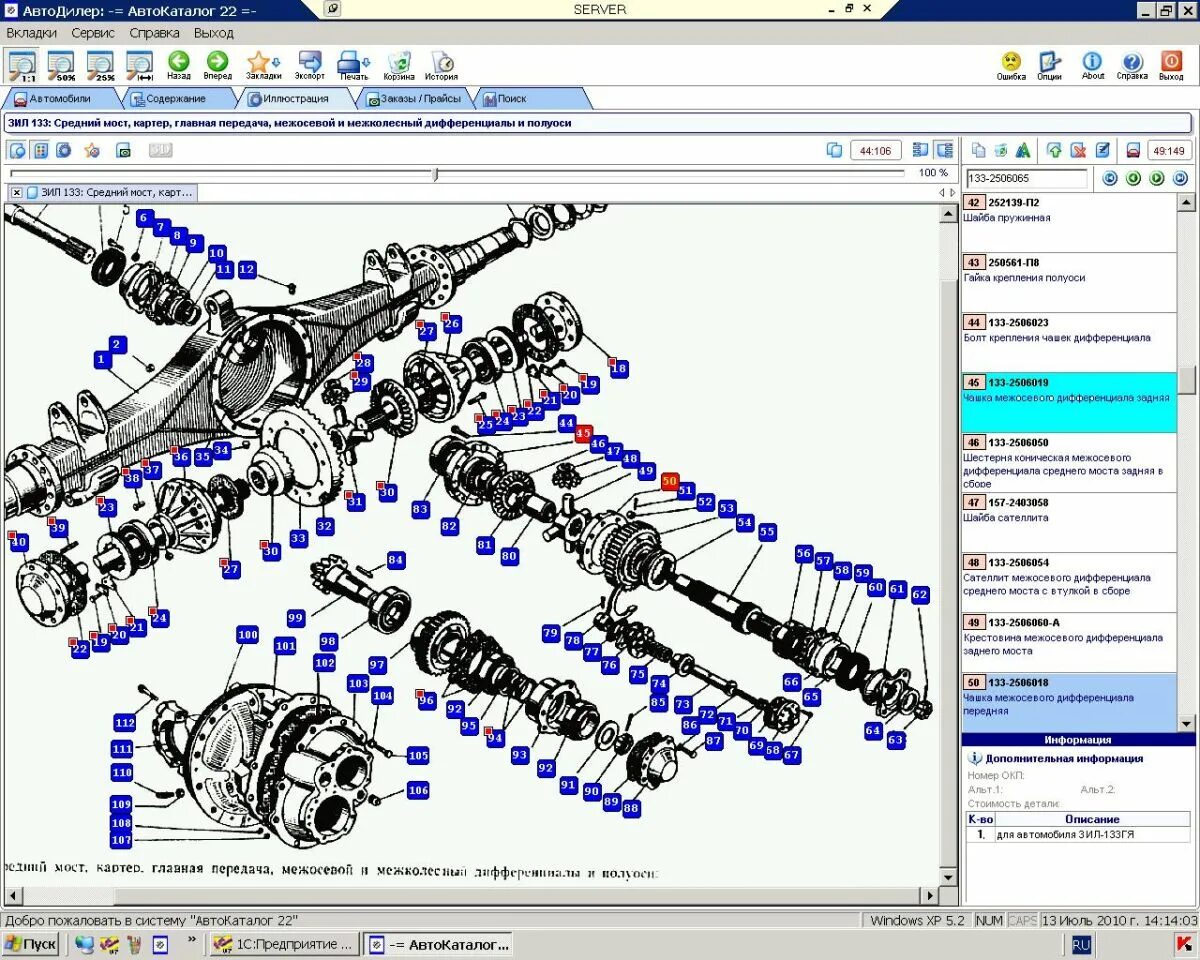The width and height of the screenshot is (1200, 960).
Task: Click hotspot label 55 on the illustration
Action: coord(767,532)
